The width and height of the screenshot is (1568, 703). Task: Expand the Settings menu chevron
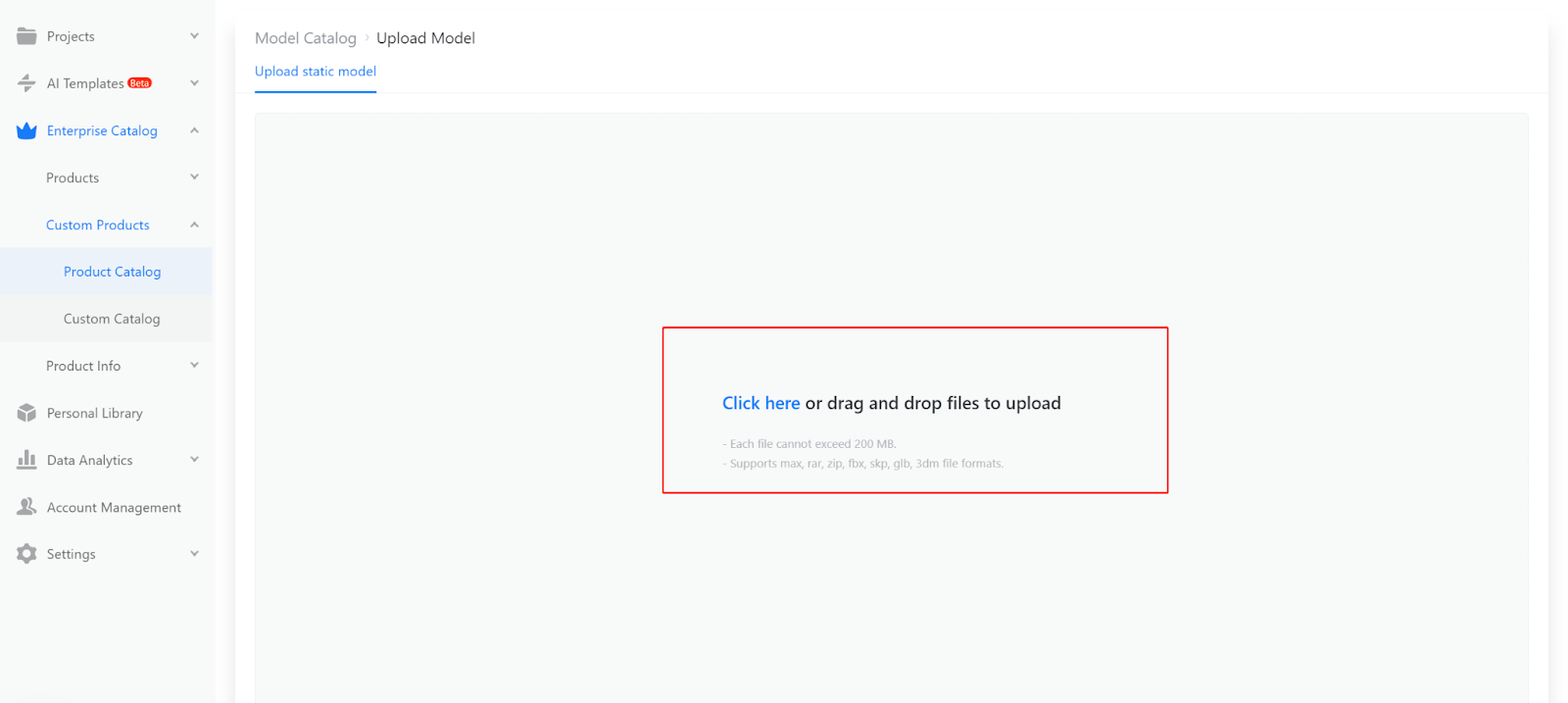[x=194, y=554]
